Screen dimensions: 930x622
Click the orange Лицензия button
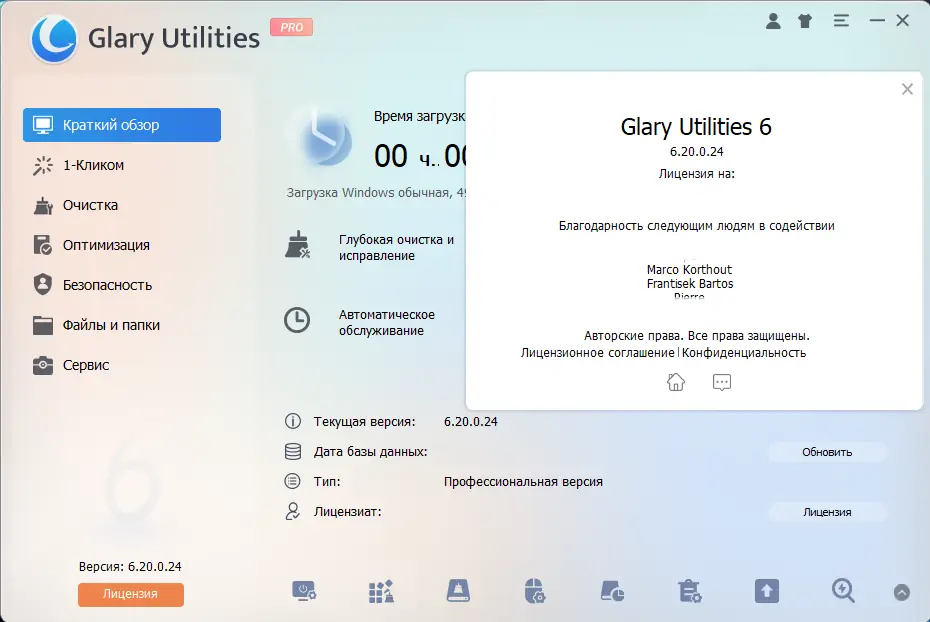(x=130, y=594)
